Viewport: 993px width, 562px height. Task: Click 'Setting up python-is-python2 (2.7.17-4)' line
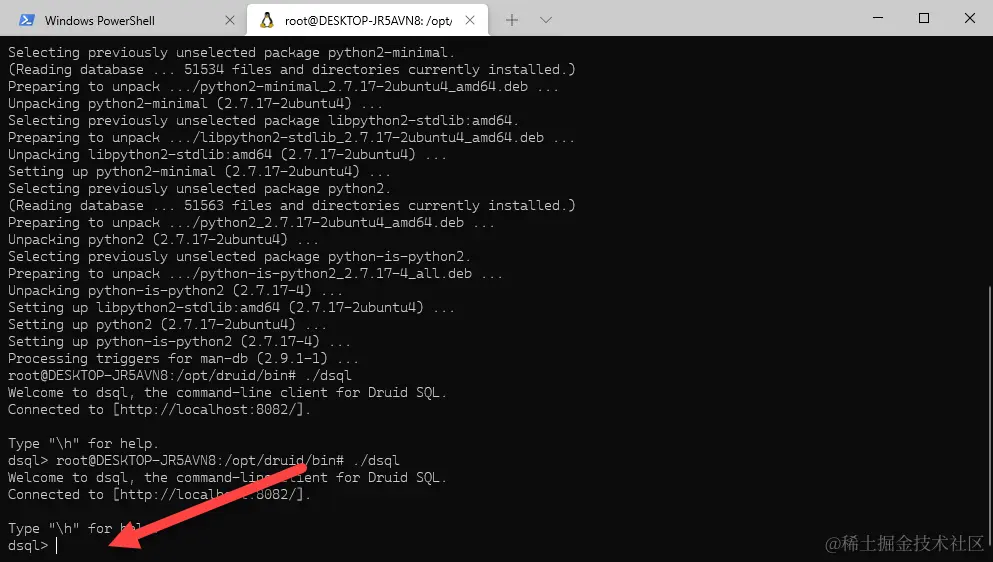(179, 342)
